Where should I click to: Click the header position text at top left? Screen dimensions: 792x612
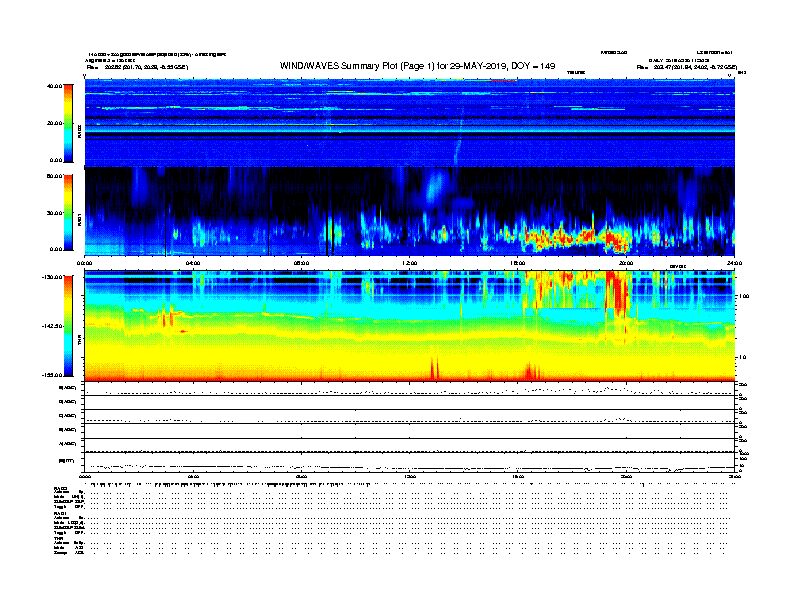coord(137,67)
